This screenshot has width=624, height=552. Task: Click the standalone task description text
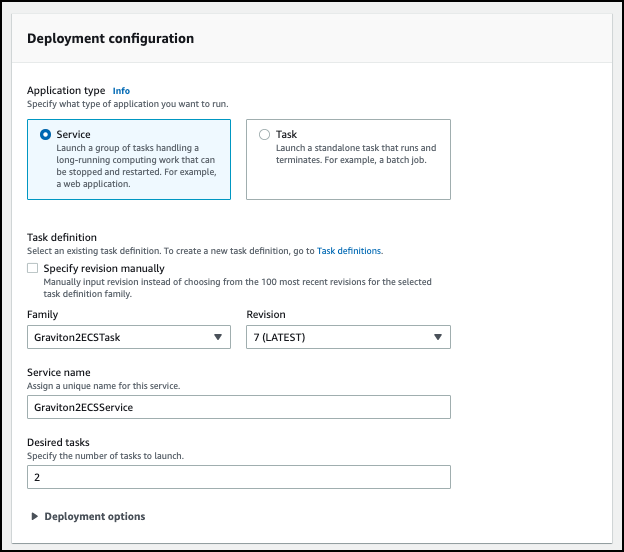(356, 154)
